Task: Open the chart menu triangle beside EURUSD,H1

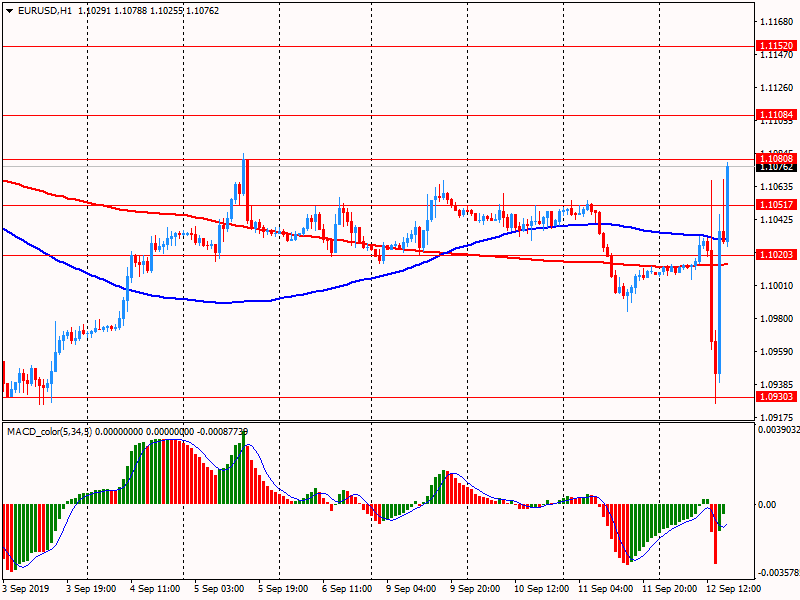Action: coord(10,11)
